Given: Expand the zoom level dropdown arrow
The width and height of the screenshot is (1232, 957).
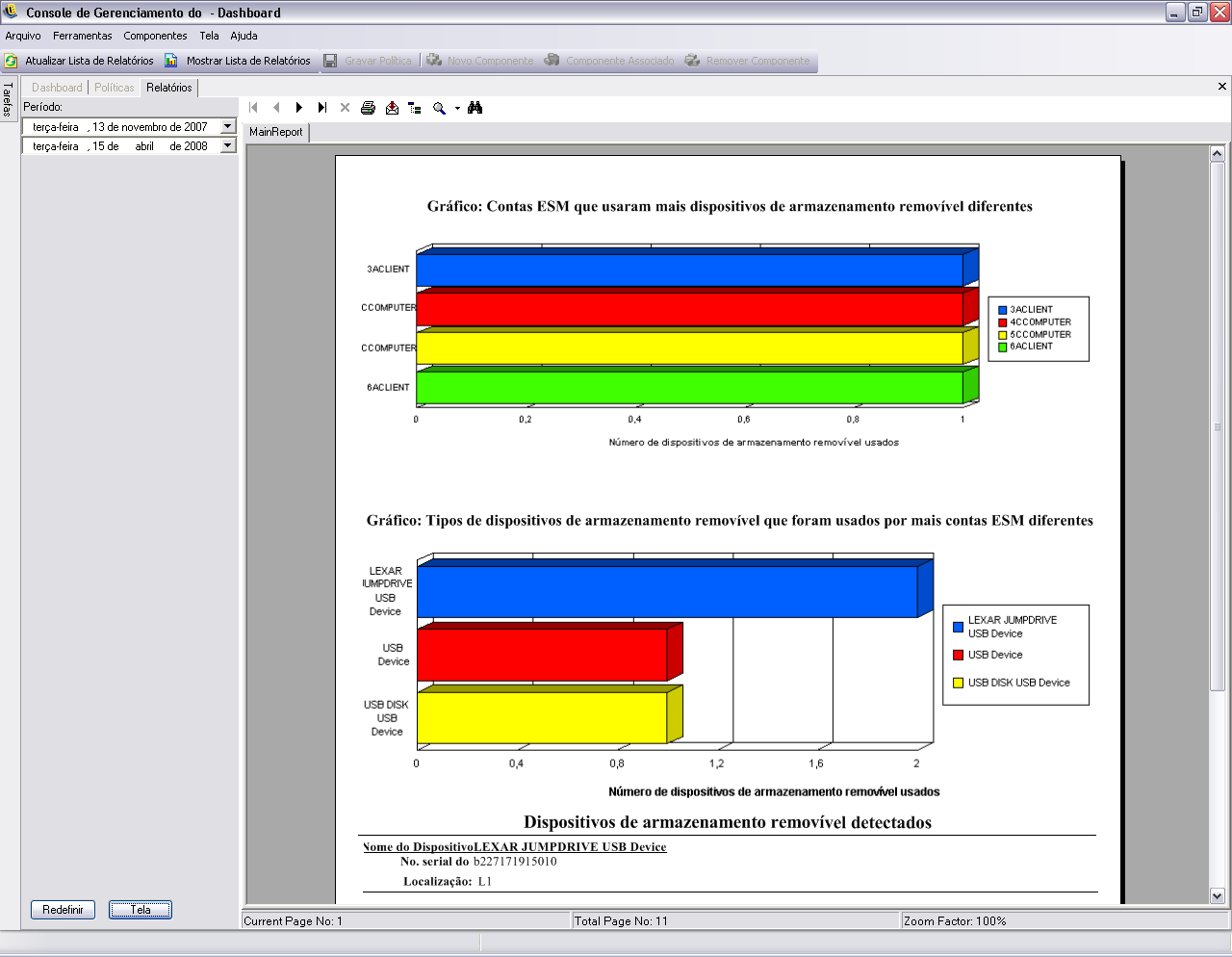Looking at the screenshot, I should point(457,108).
